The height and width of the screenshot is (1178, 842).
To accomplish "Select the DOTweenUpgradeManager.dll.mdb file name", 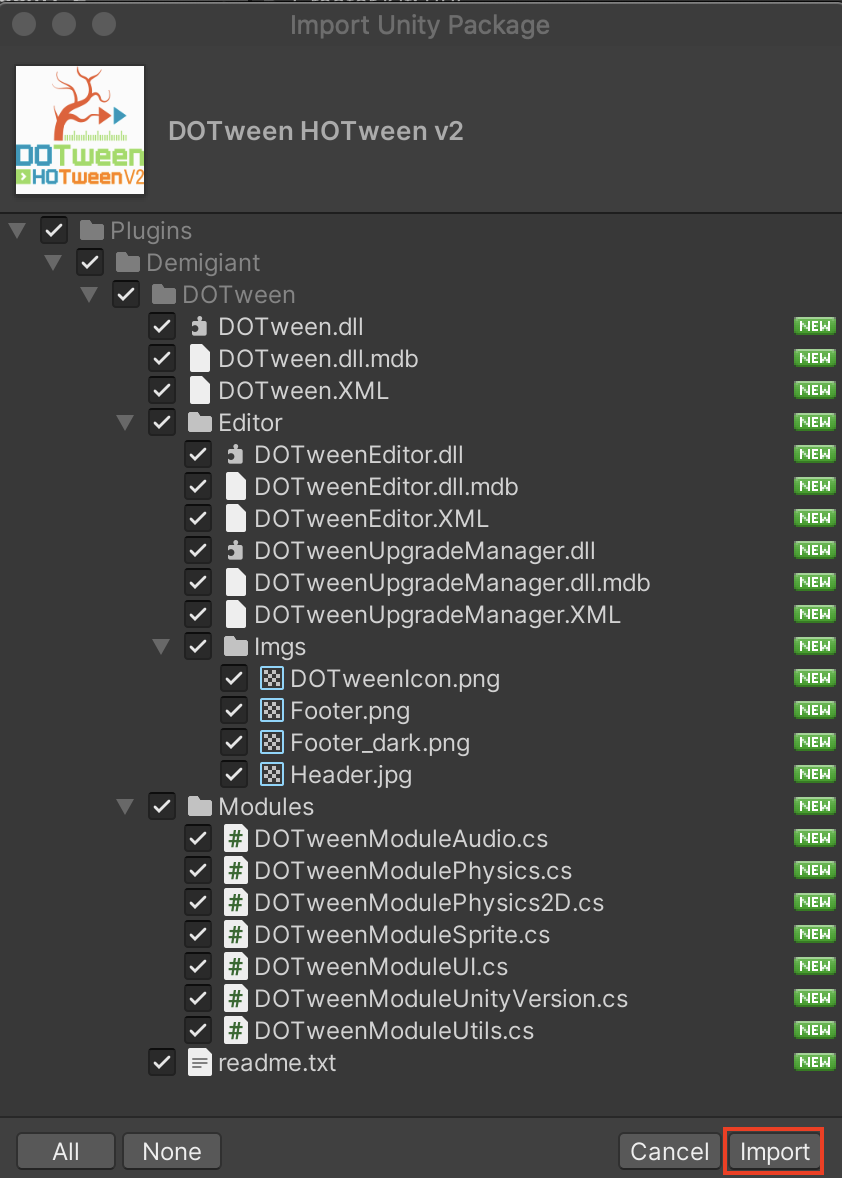I will coord(452,583).
